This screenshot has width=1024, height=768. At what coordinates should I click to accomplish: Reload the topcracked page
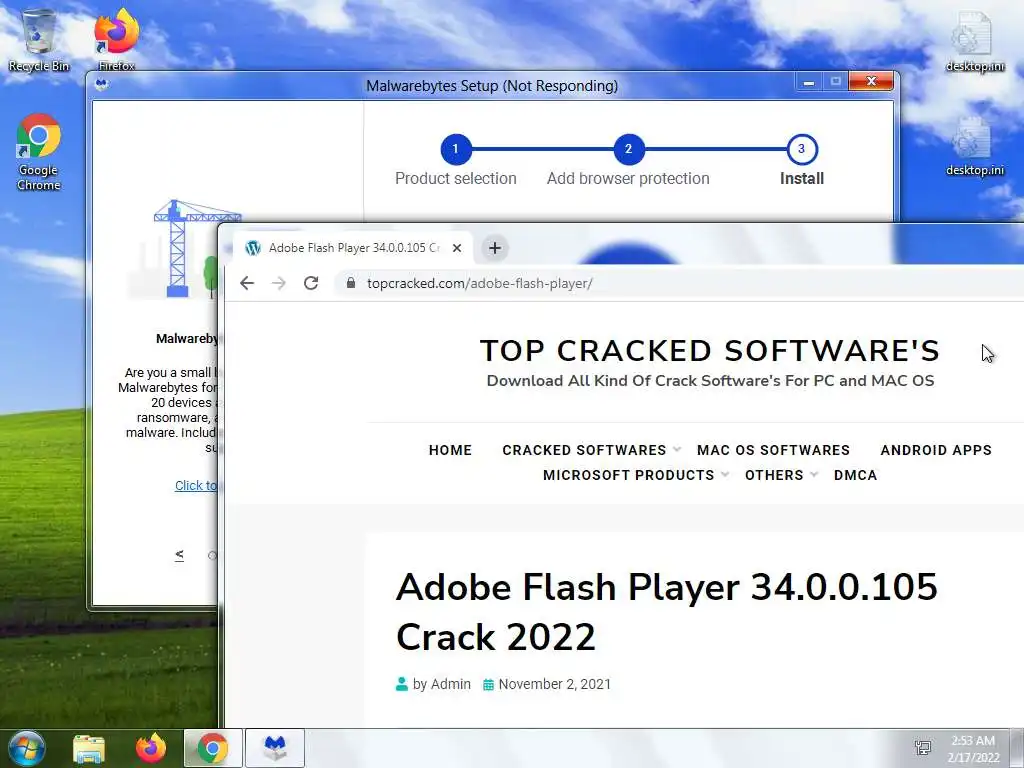[311, 283]
